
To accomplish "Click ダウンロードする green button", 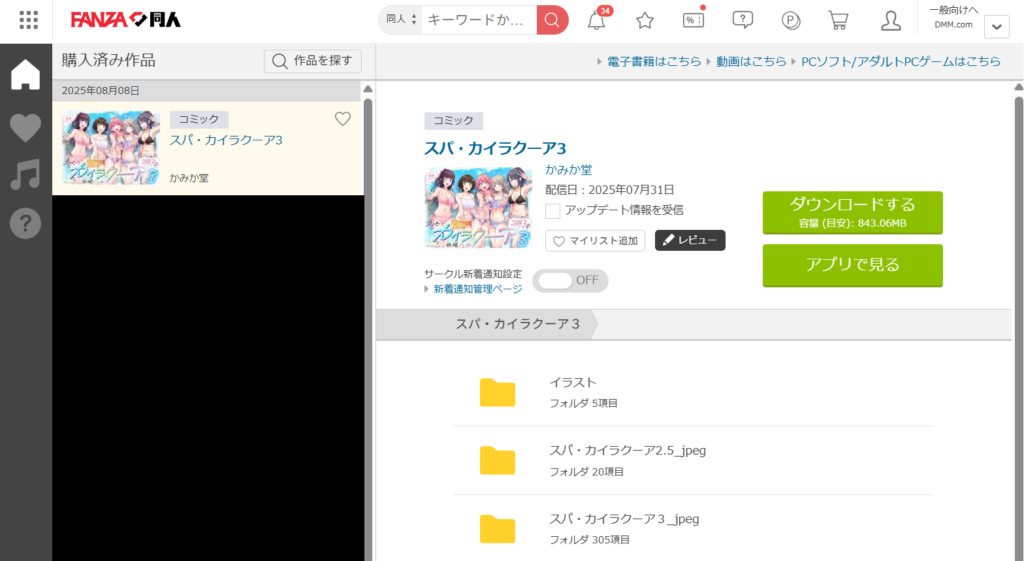I will [852, 212].
